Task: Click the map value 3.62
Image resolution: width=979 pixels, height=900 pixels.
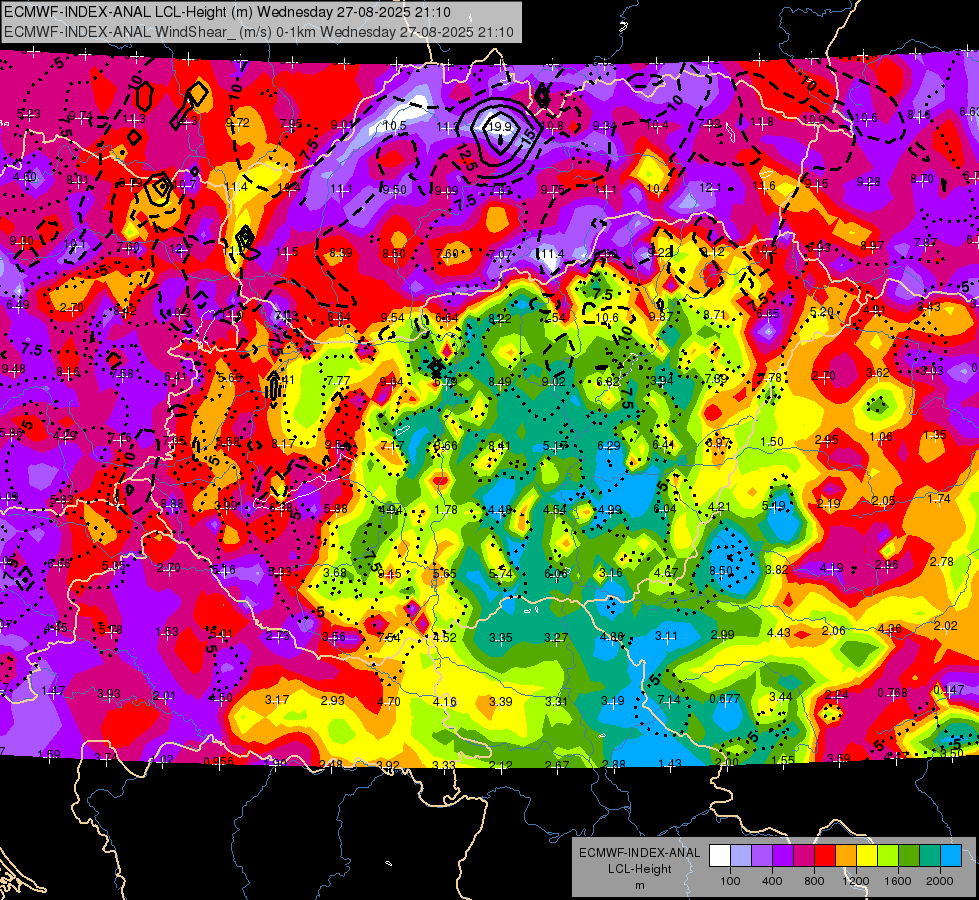Action: pyautogui.click(x=878, y=373)
